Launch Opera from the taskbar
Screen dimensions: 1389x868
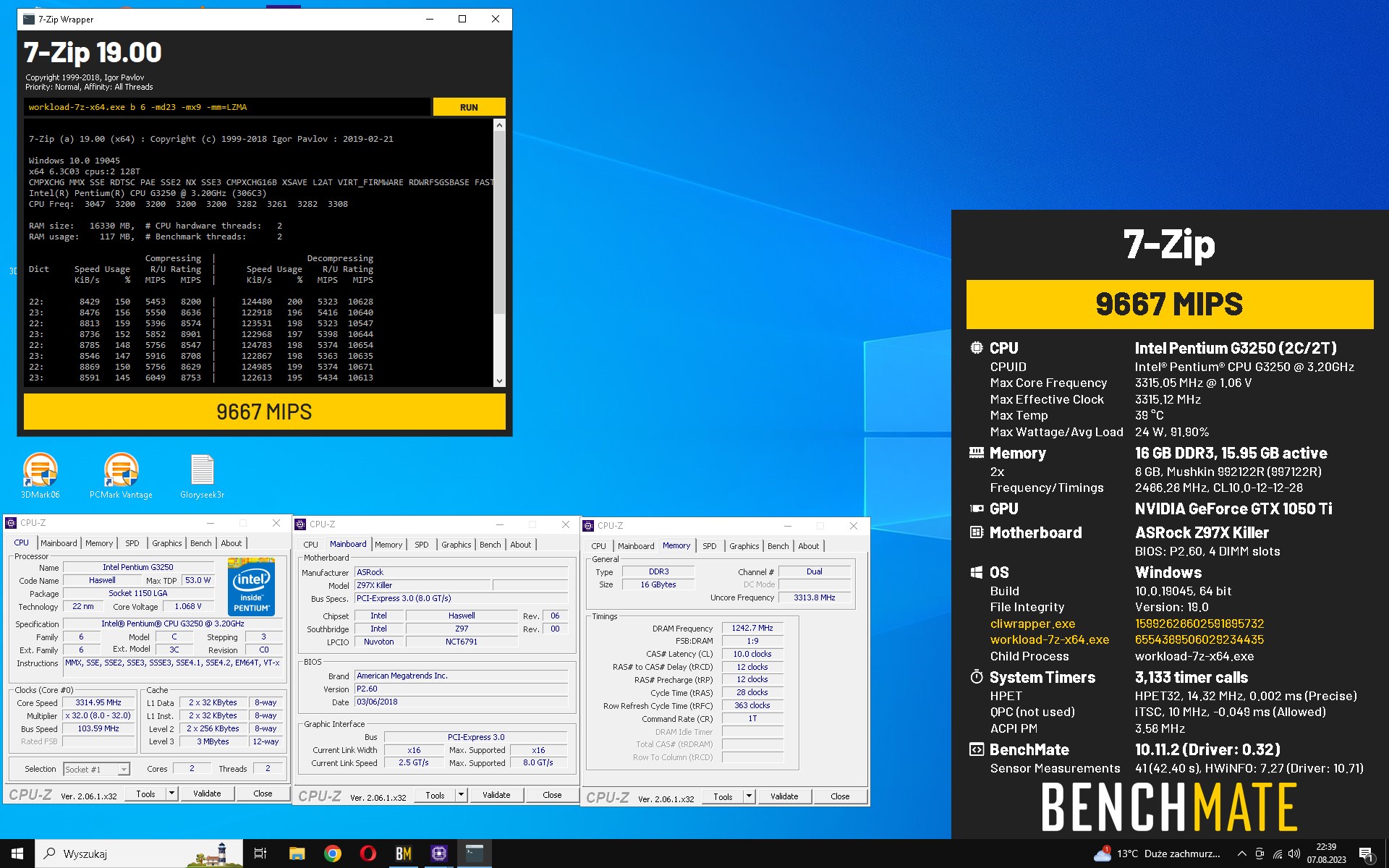pos(368,854)
